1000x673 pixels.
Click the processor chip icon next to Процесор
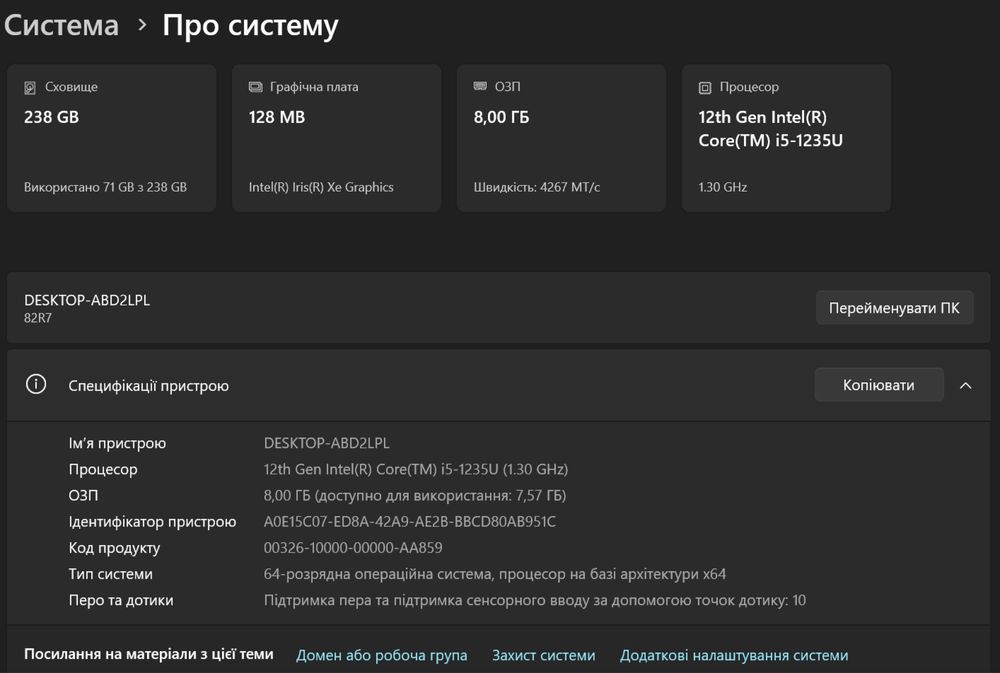pyautogui.click(x=705, y=87)
